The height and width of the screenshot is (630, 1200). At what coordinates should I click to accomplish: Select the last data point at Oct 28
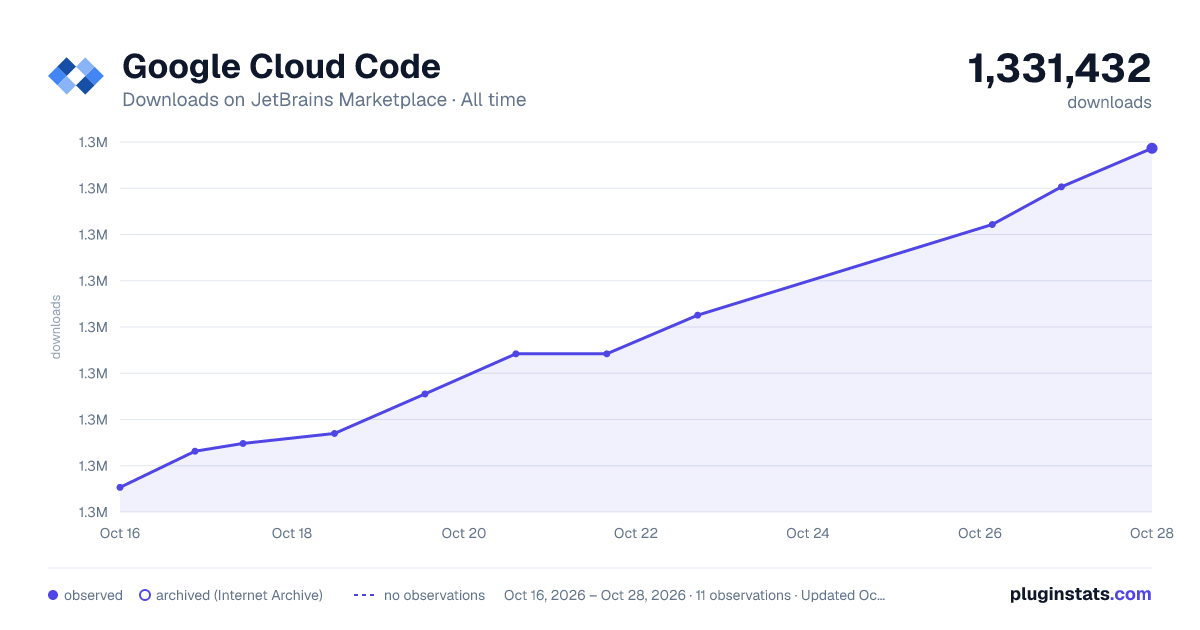pyautogui.click(x=1152, y=148)
